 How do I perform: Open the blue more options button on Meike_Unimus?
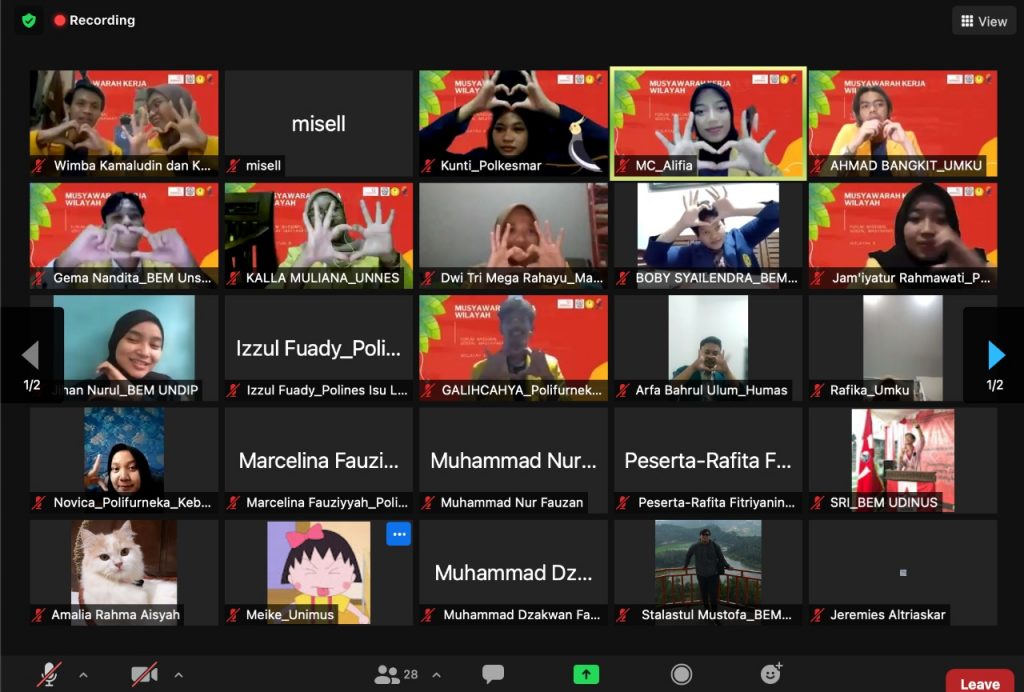point(398,534)
